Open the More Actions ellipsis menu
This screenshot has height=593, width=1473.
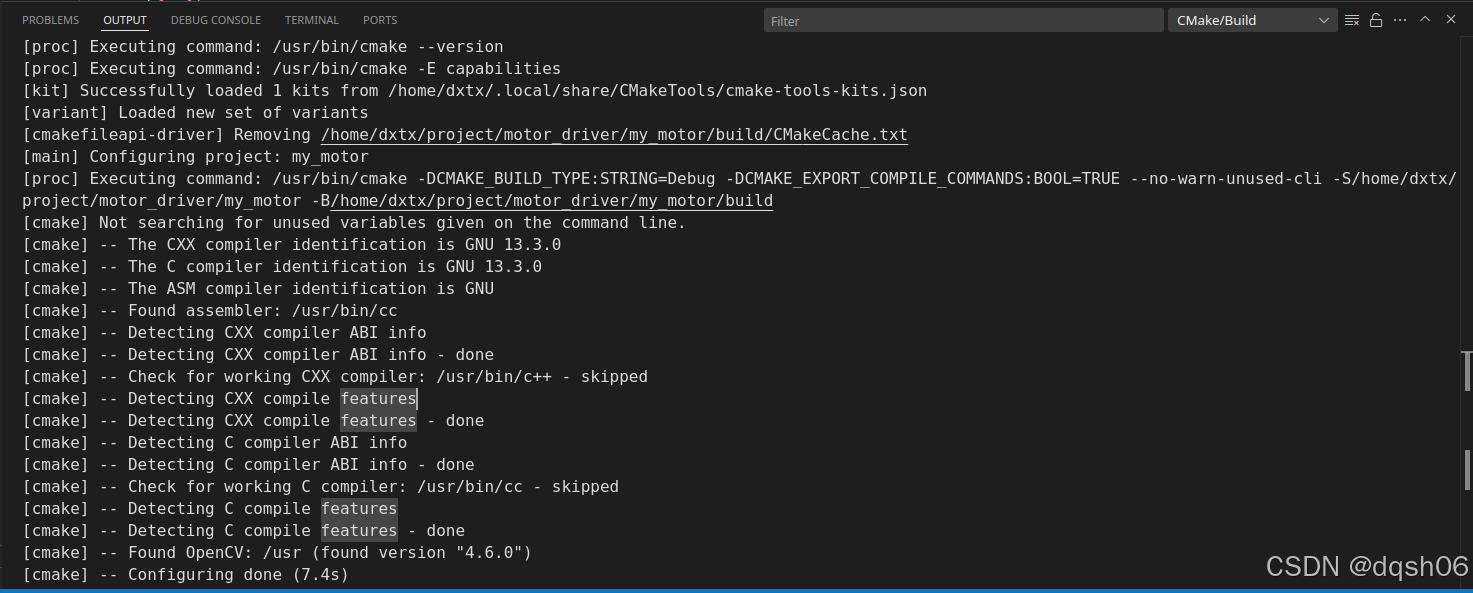click(1399, 19)
